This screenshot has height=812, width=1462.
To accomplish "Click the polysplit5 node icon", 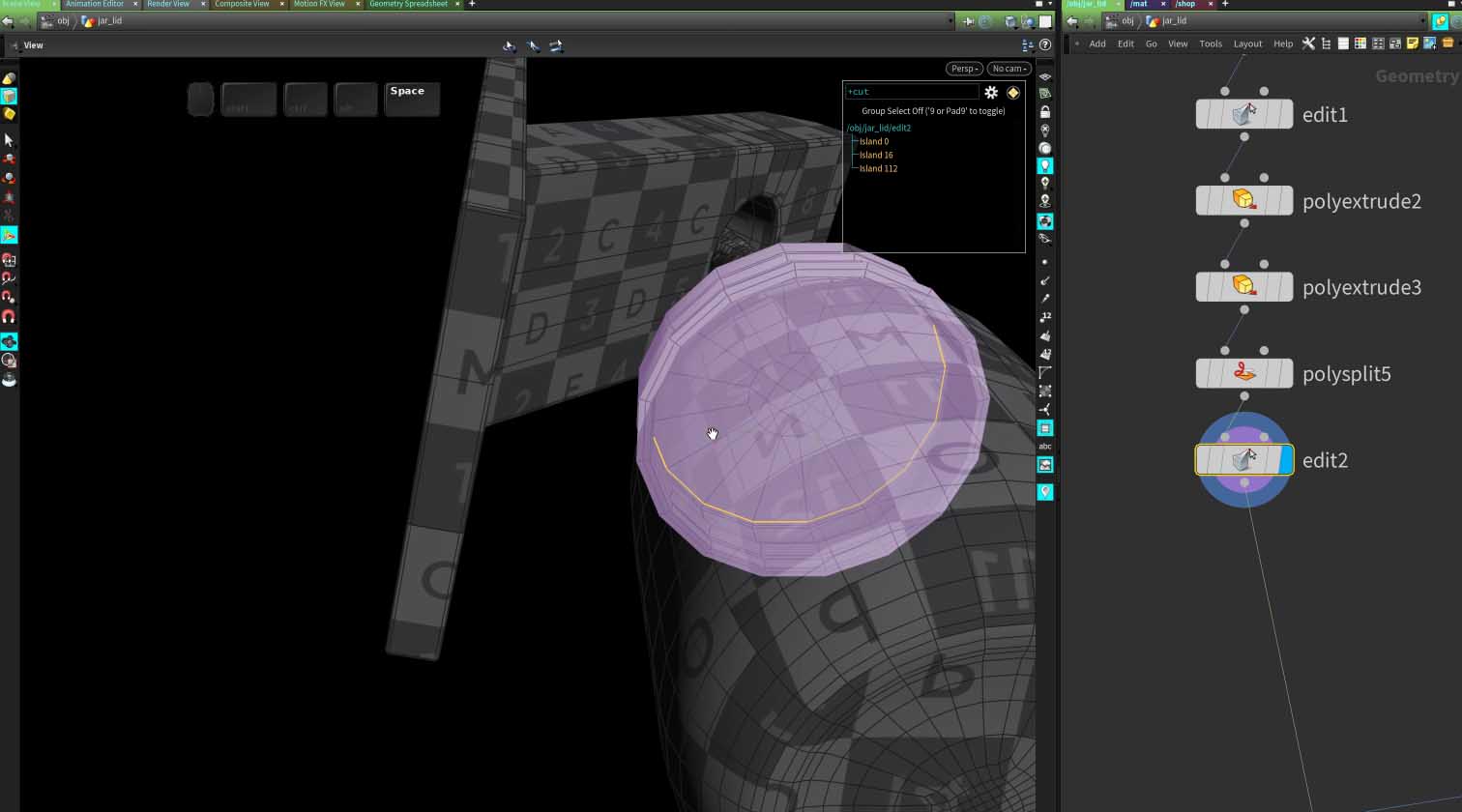I will (x=1243, y=373).
